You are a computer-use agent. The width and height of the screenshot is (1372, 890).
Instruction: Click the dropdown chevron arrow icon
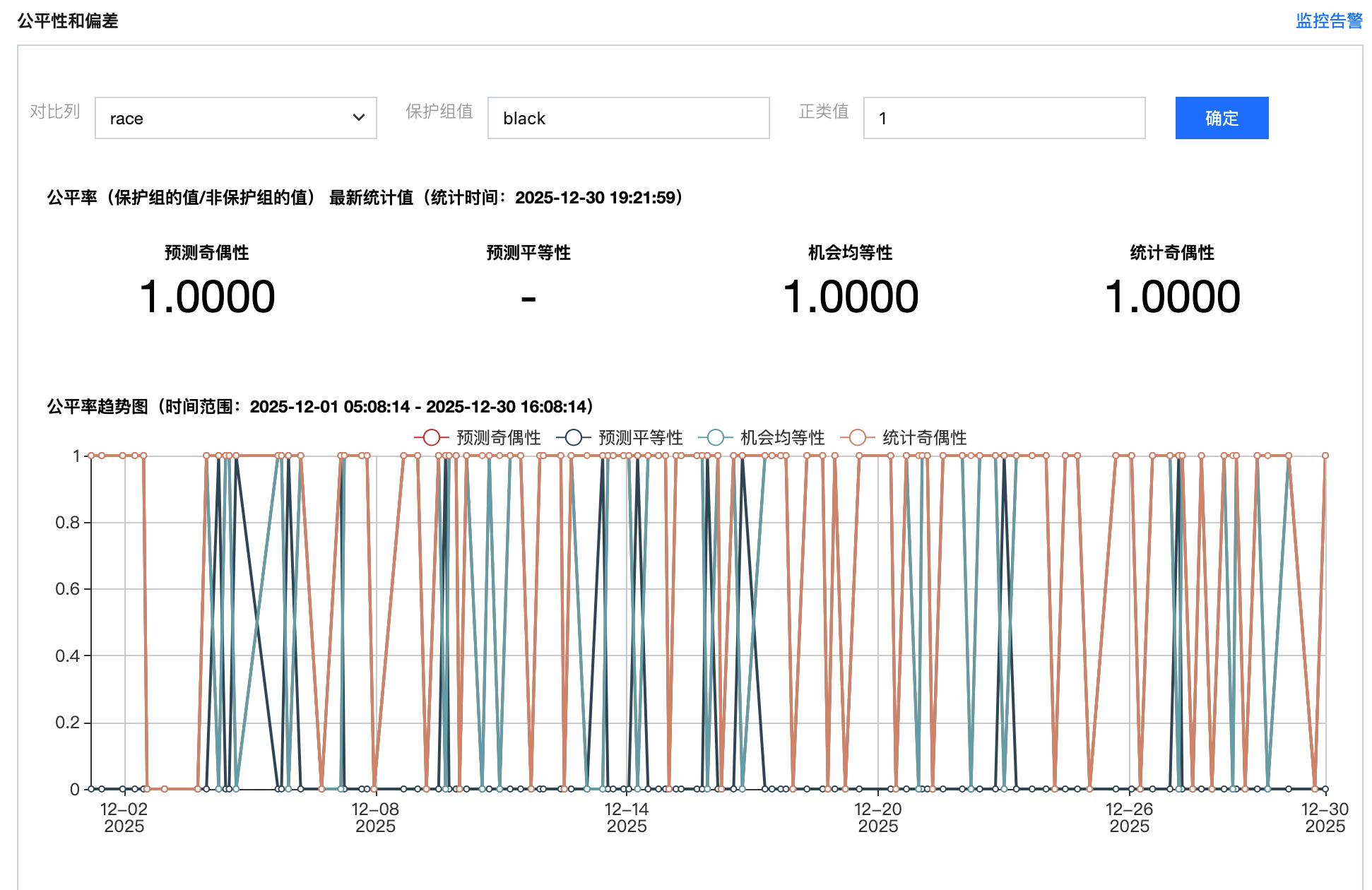tap(359, 118)
